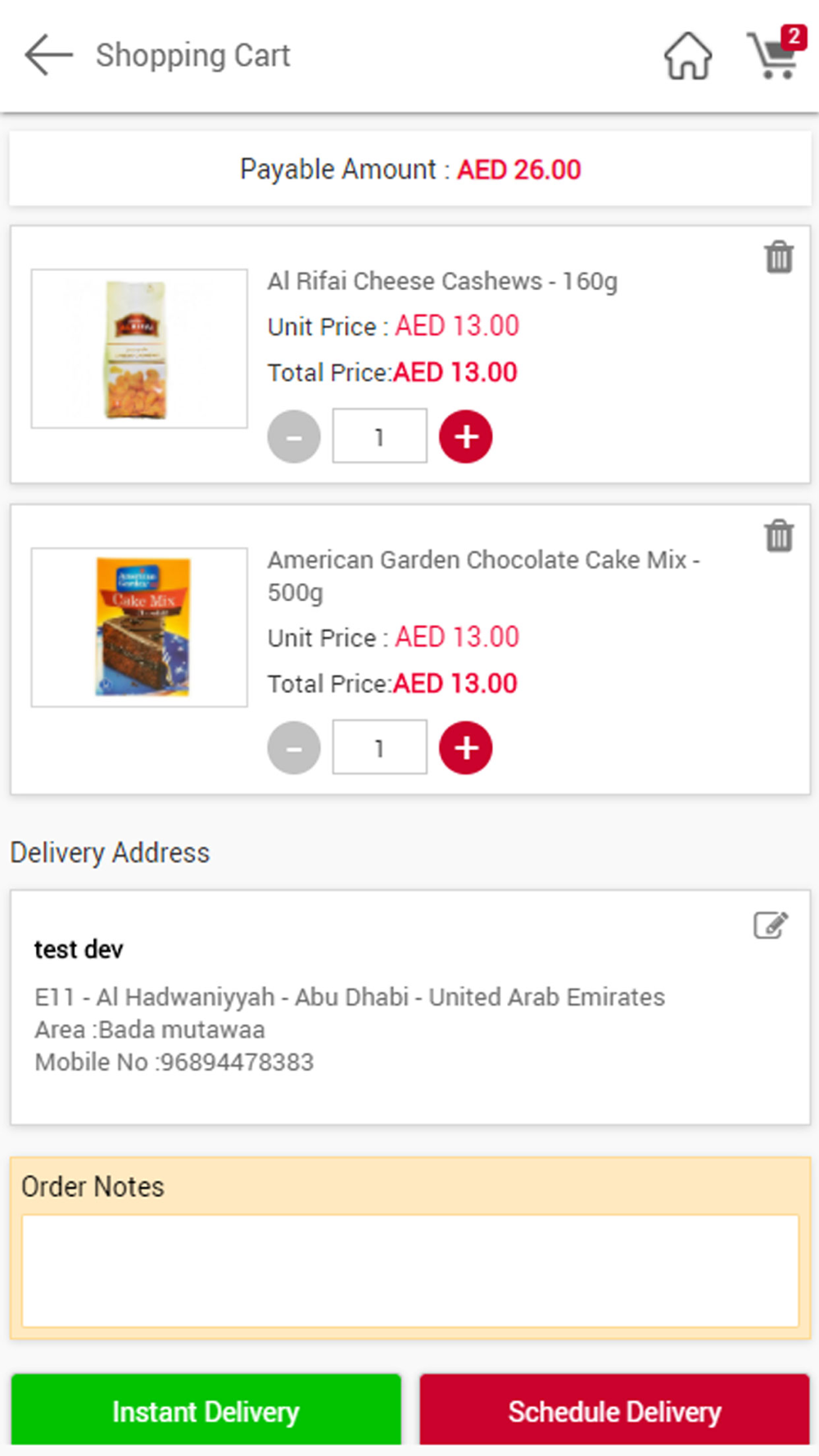This screenshot has width=819, height=1456.
Task: Tap the Al Rifai Cheese Cashews title
Action: [x=442, y=281]
